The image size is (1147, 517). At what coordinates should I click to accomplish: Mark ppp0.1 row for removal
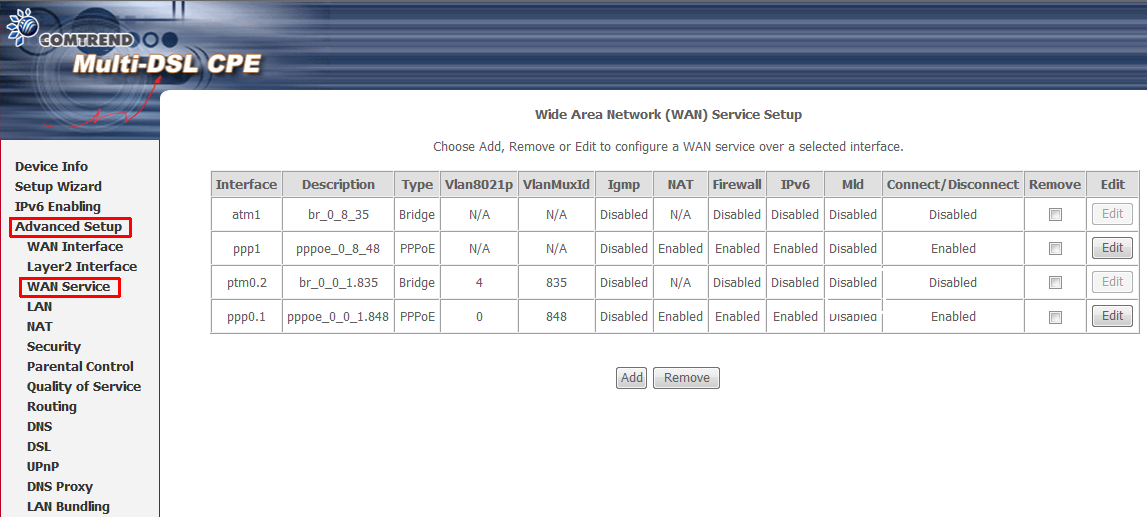pos(1055,317)
